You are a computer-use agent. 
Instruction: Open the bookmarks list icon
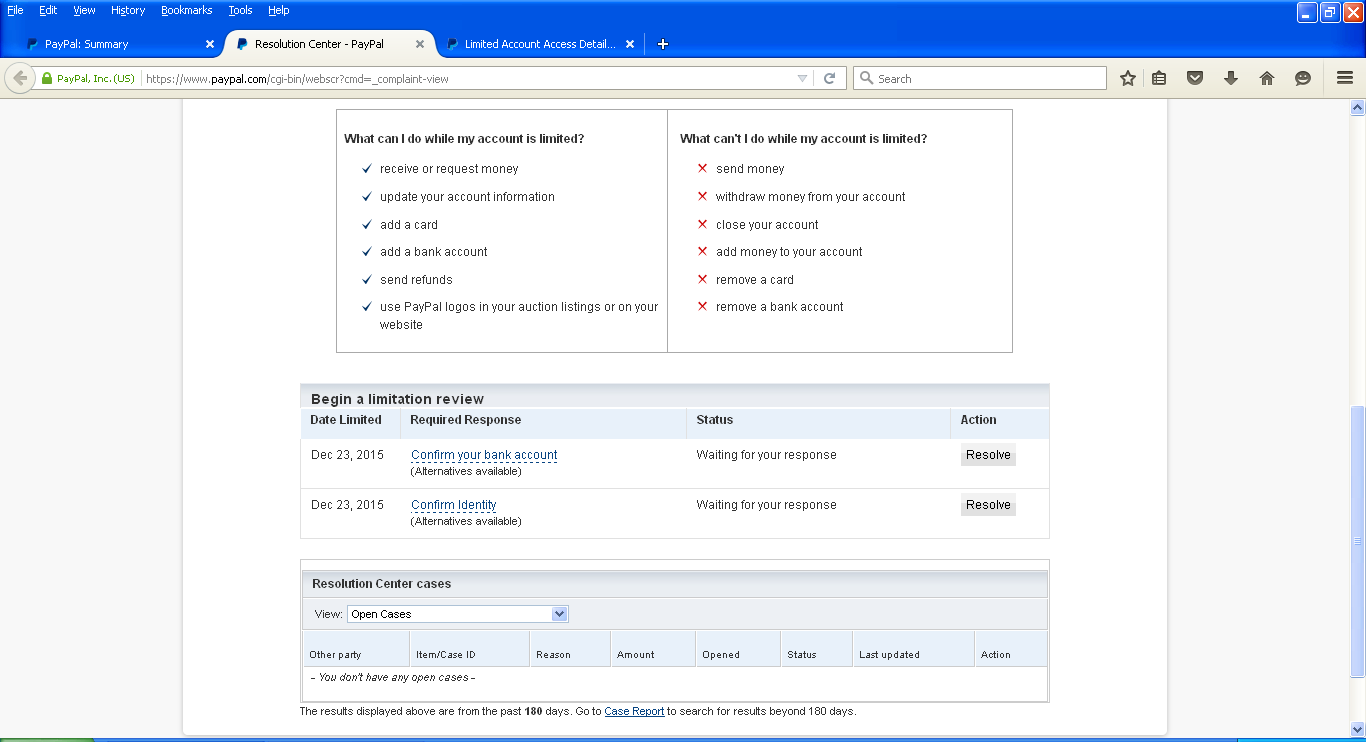[1159, 78]
